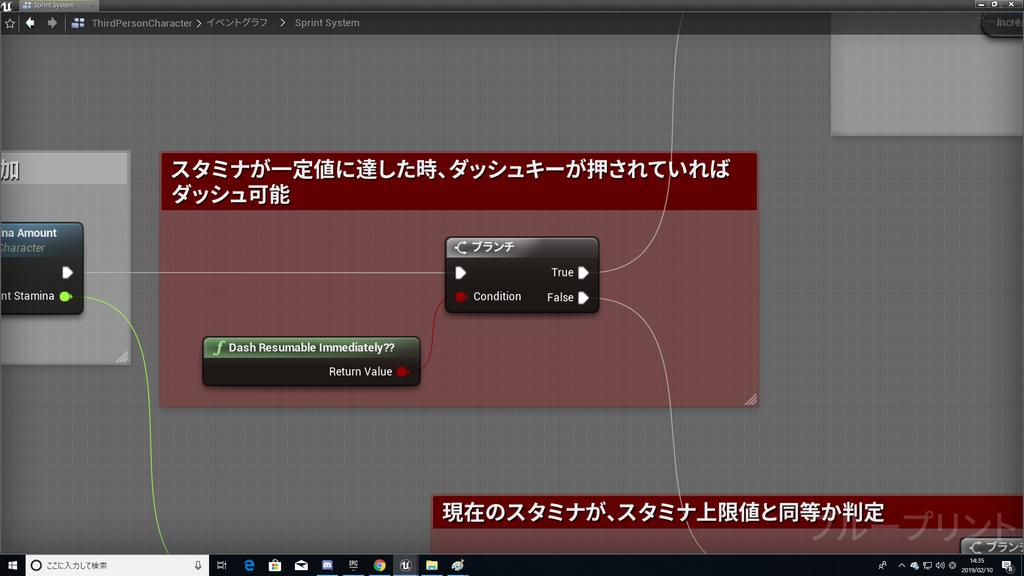Click the blueprint icon beside ThirdPersonCharacter breadcrumb

[x=77, y=22]
